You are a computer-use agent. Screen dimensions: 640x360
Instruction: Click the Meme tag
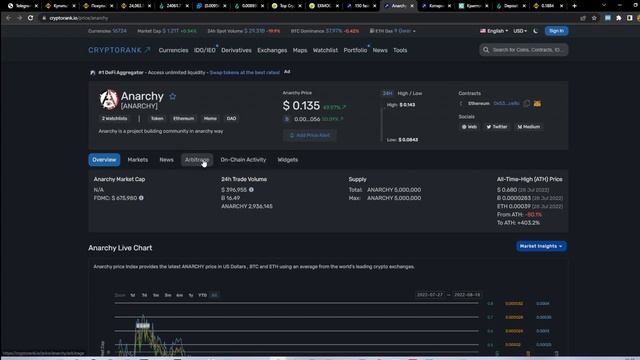tap(210, 118)
